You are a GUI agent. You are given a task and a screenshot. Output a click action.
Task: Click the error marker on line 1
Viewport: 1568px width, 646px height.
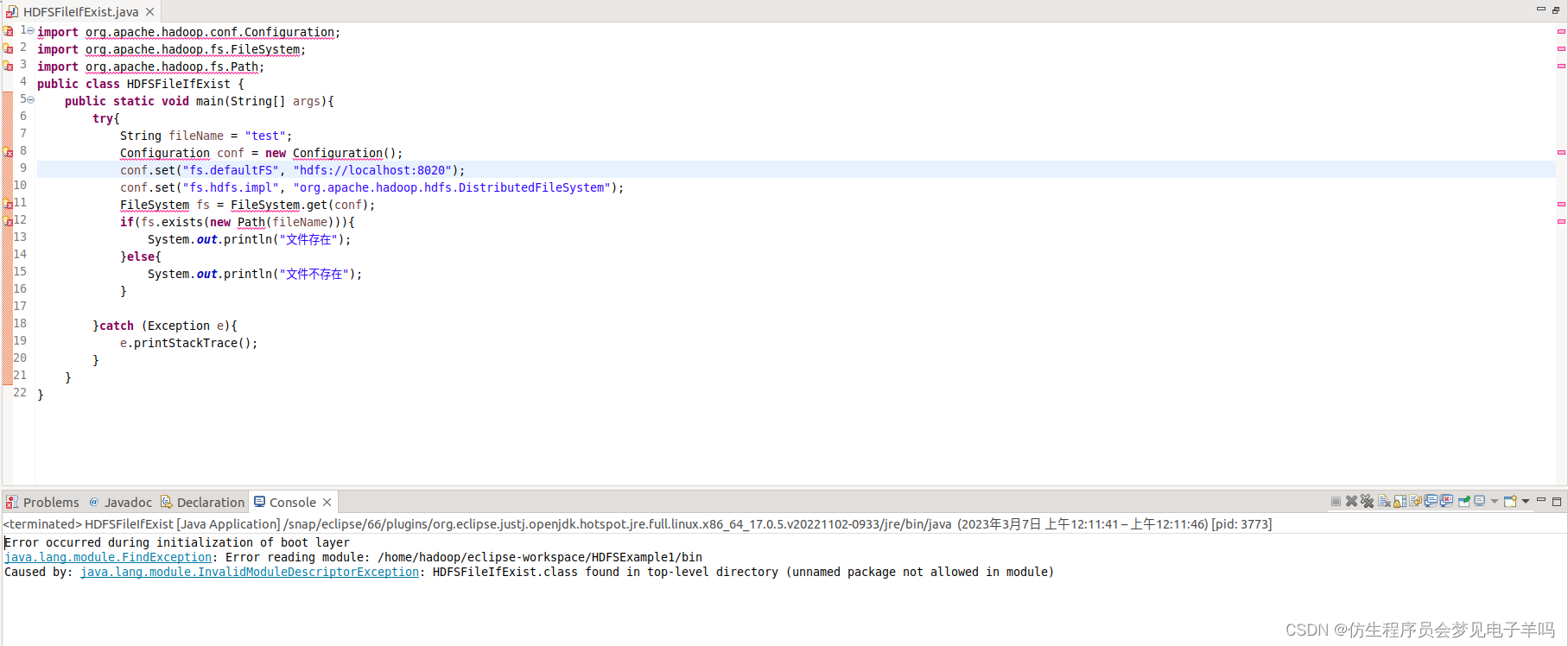coord(8,31)
